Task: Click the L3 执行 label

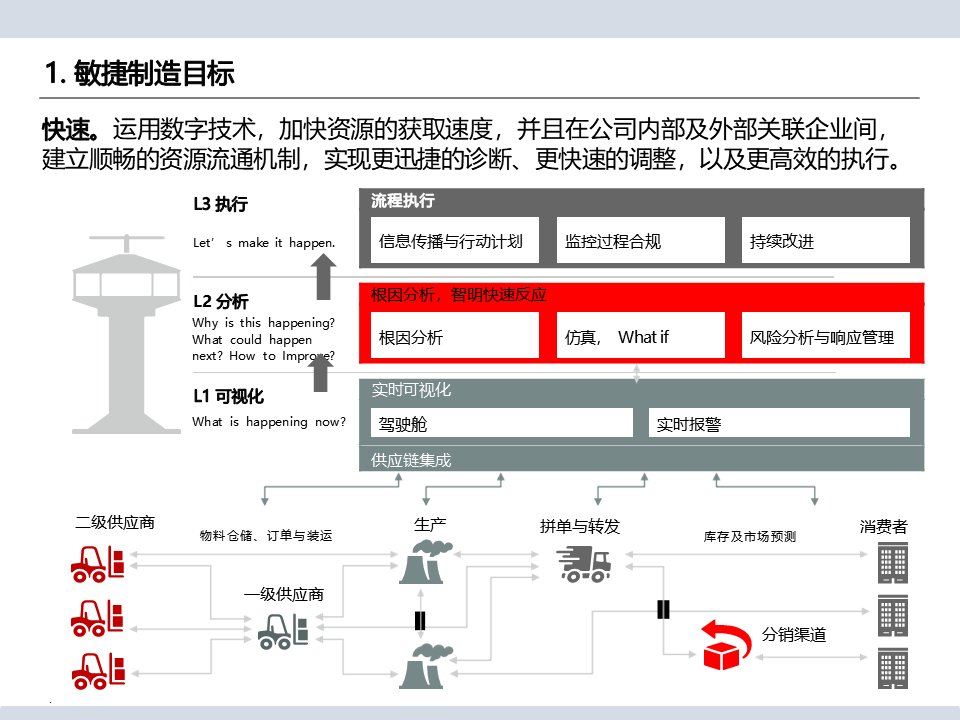Action: (x=220, y=204)
